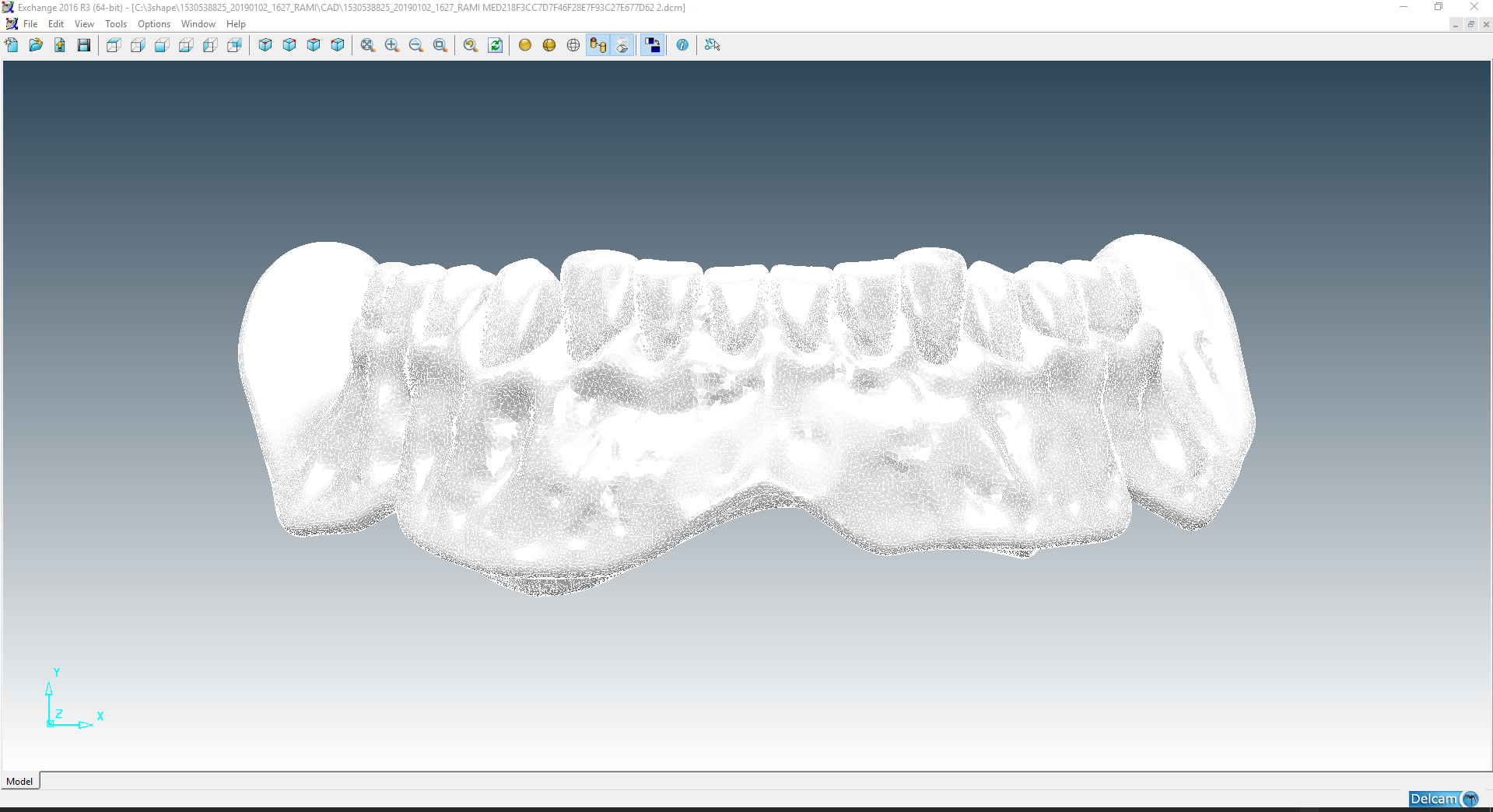Show model information

click(682, 45)
